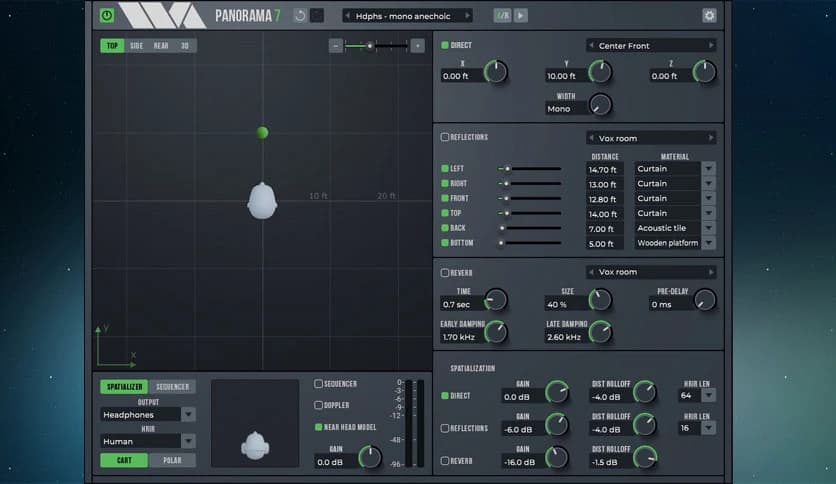Disable the Near Head Model checkbox
This screenshot has height=484, width=836.
[318, 427]
